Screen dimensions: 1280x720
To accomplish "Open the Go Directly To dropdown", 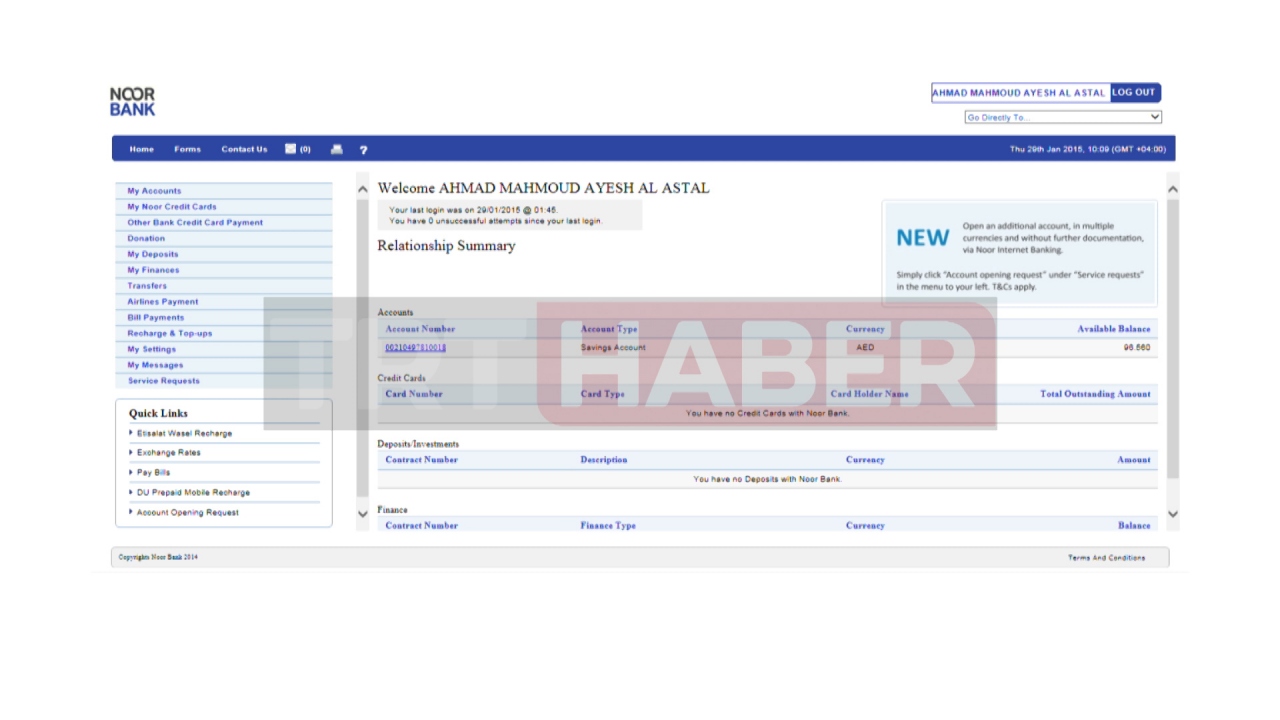I will pyautogui.click(x=1062, y=117).
